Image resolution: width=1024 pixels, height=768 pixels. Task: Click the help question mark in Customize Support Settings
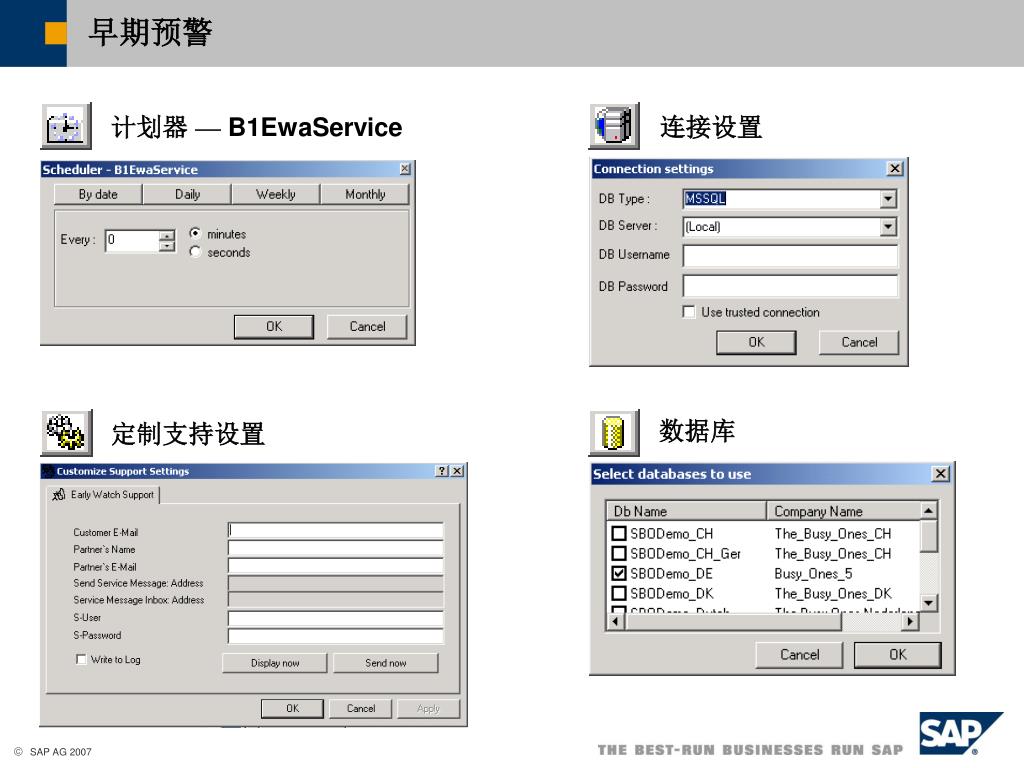pos(442,471)
